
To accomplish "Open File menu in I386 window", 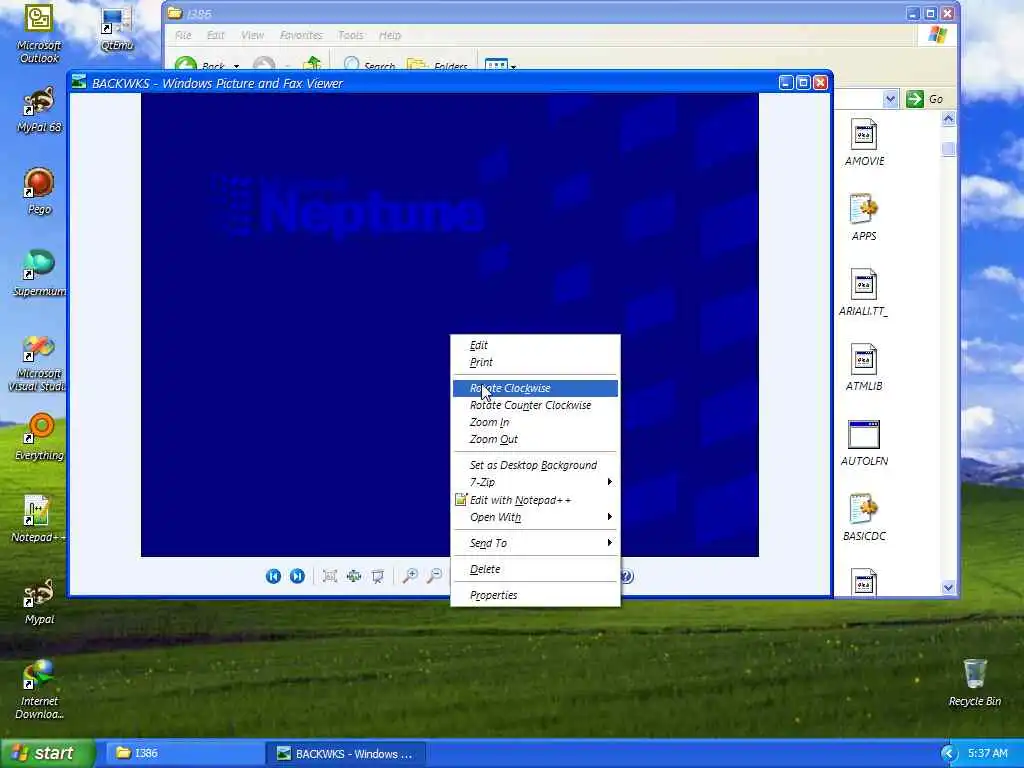I will (183, 35).
